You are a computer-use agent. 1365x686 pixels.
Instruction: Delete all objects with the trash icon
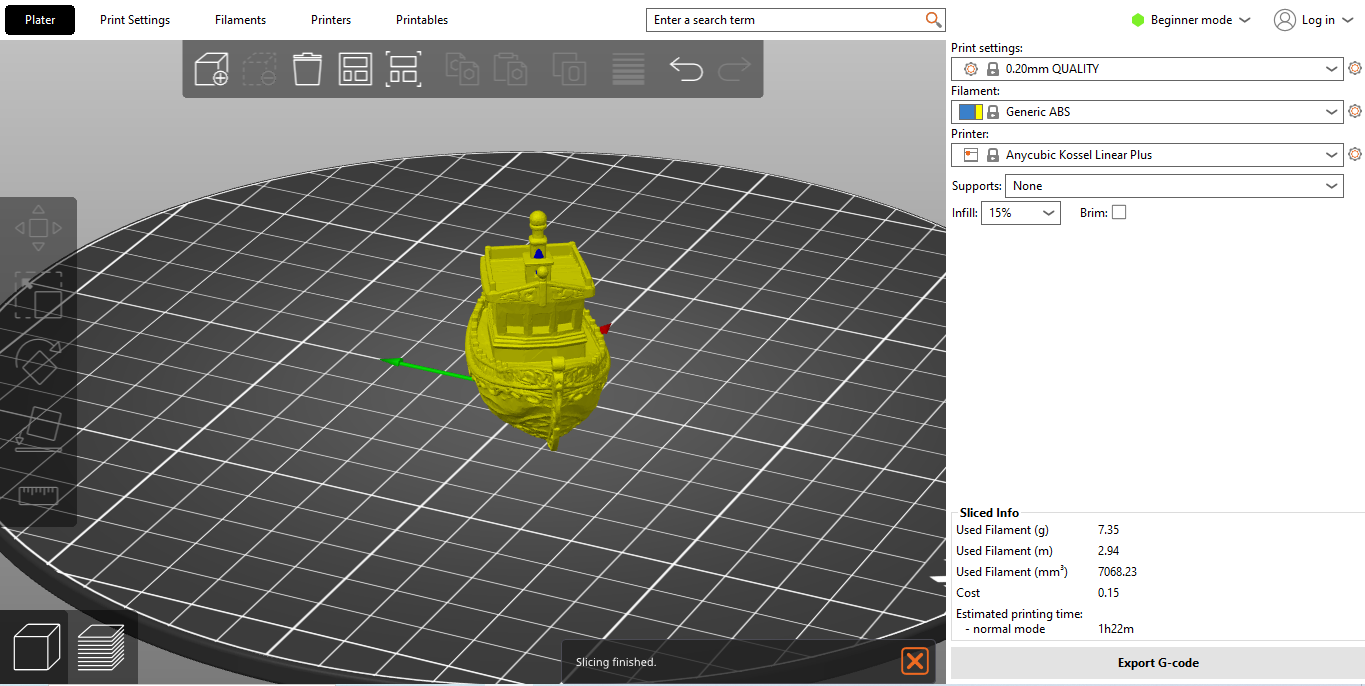(307, 69)
